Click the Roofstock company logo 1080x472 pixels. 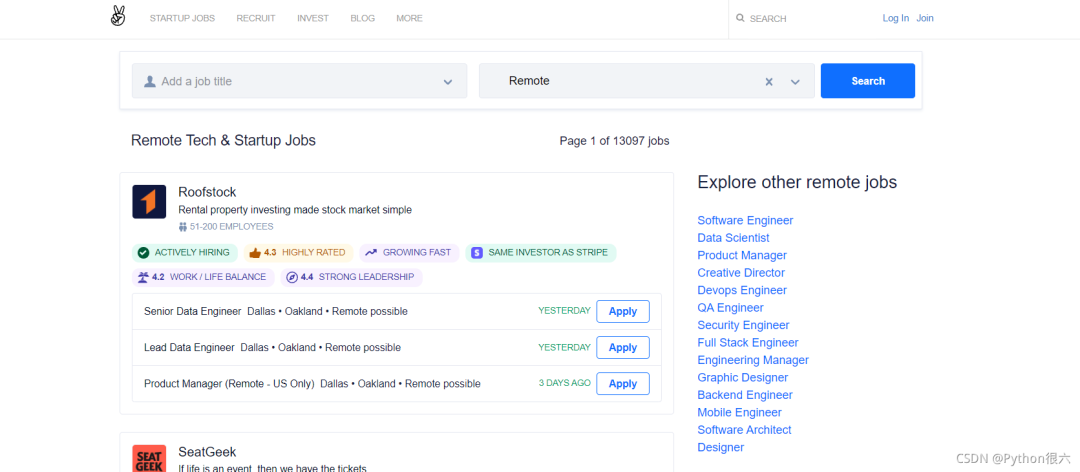(149, 202)
